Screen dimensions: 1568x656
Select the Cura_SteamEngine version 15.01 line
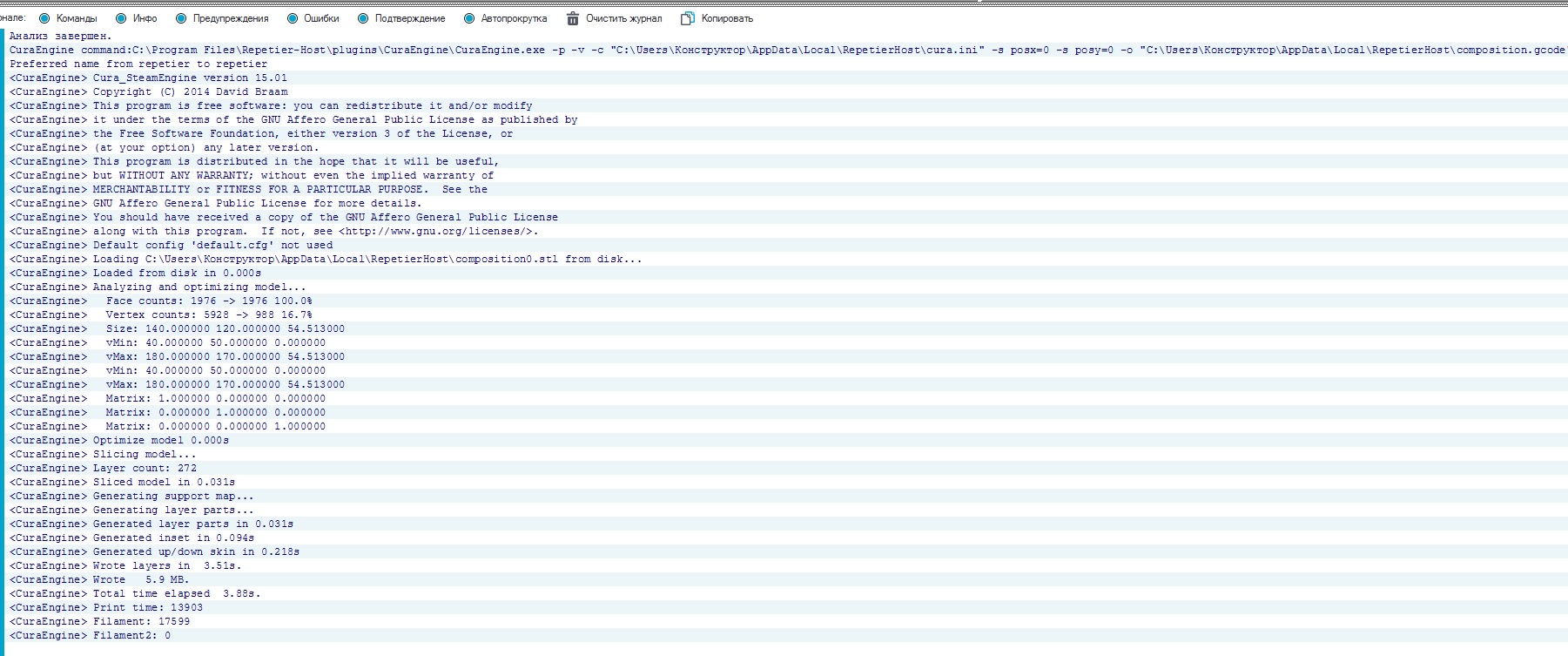click(190, 78)
